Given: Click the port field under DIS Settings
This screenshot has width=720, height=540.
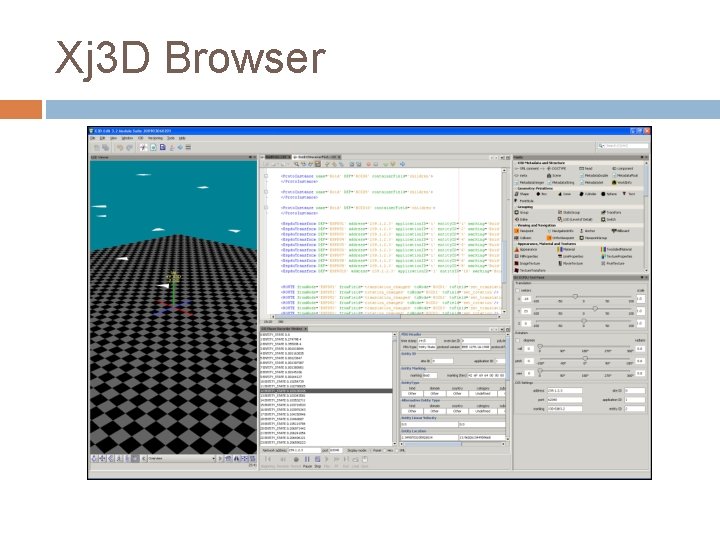Looking at the screenshot, I should pyautogui.click(x=564, y=399).
